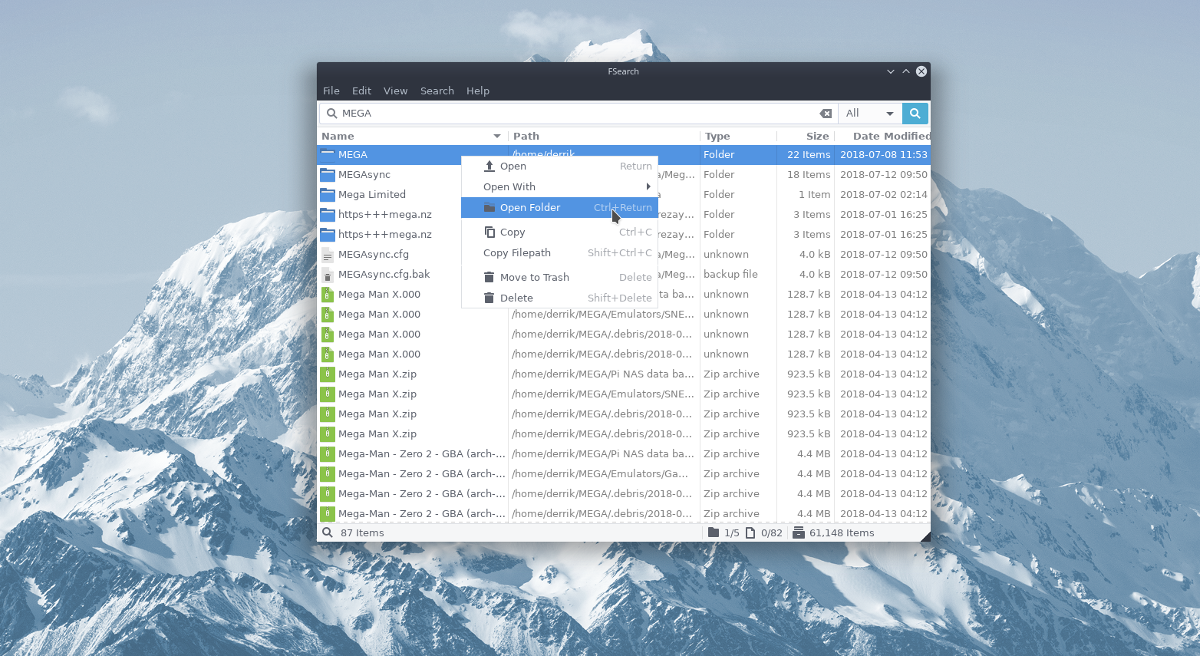
Task: Click the MEGAsync.cfg.bak backup file icon
Action: (330, 274)
